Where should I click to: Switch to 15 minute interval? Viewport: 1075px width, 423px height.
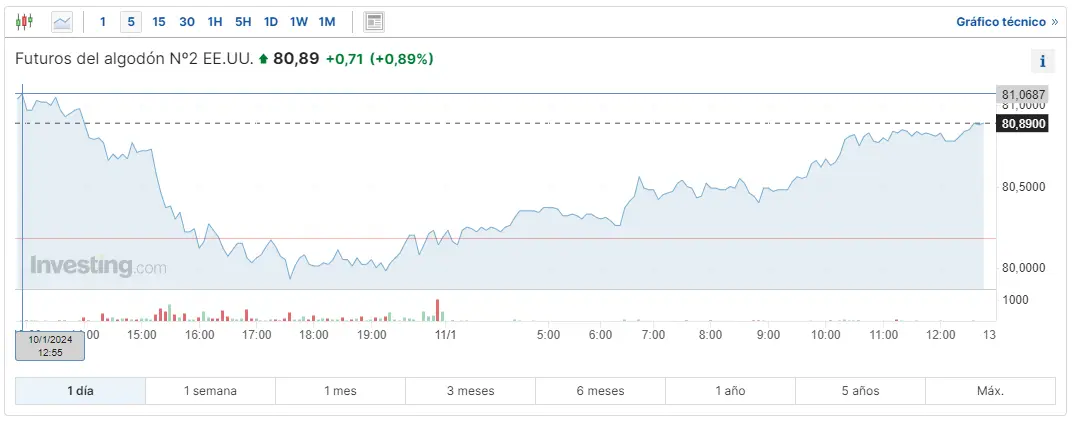click(x=159, y=21)
